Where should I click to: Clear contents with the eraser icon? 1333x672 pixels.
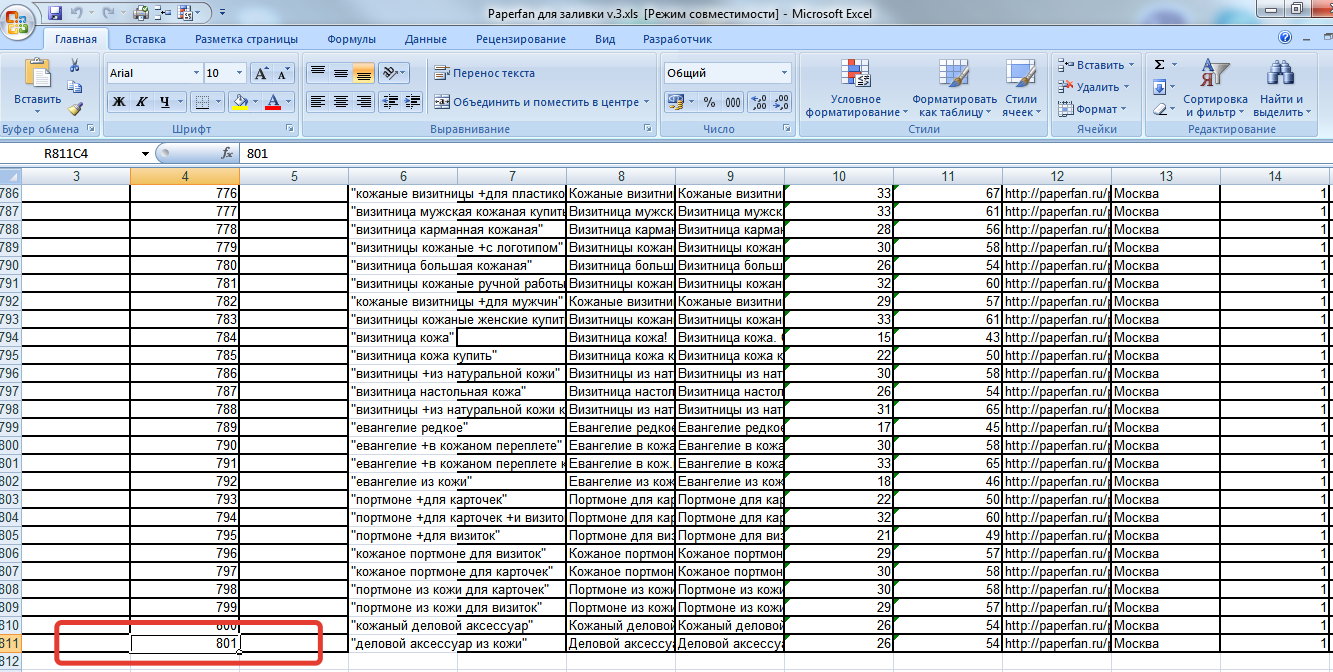1159,109
